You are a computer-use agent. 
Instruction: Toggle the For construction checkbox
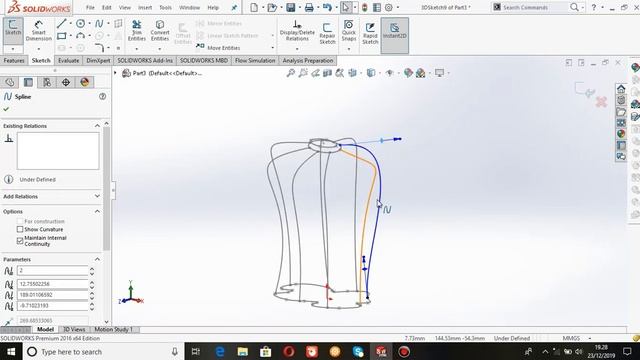pyautogui.click(x=20, y=221)
